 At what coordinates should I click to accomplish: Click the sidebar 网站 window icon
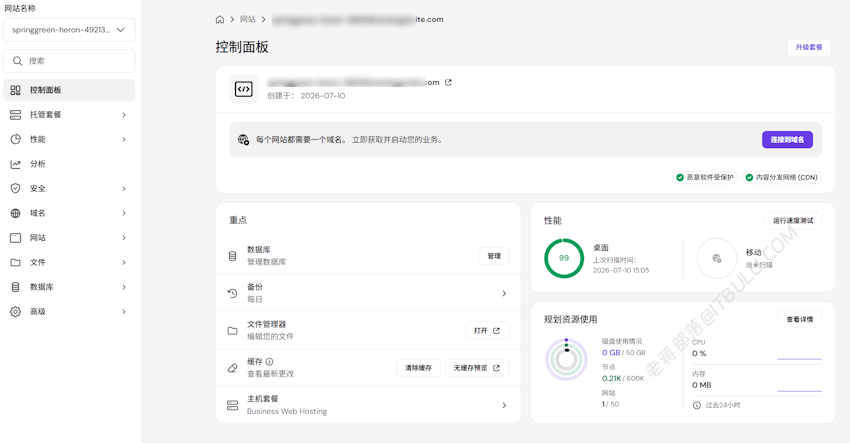pyautogui.click(x=16, y=237)
